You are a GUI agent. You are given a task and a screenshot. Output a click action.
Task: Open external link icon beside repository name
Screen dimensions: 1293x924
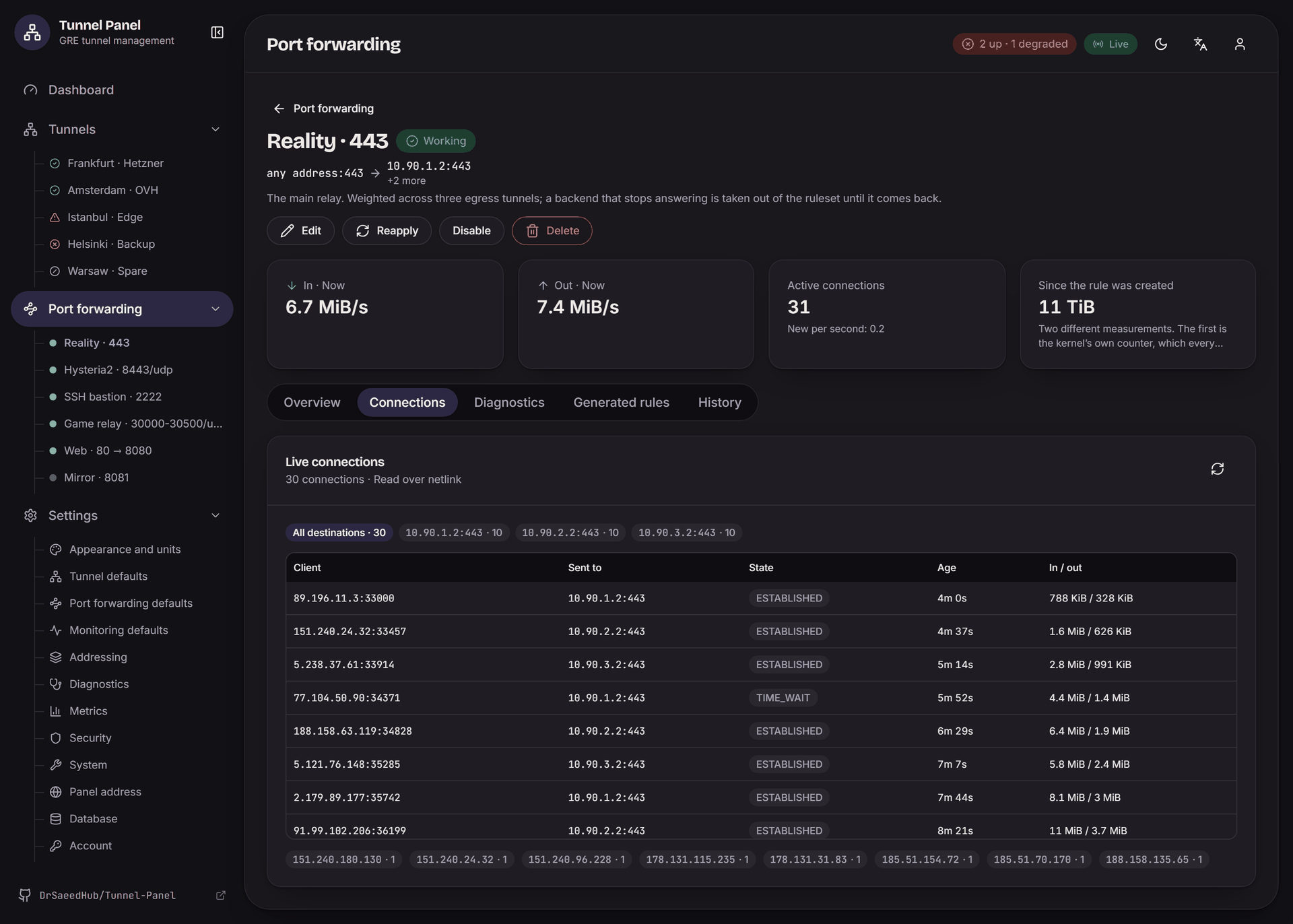[220, 895]
